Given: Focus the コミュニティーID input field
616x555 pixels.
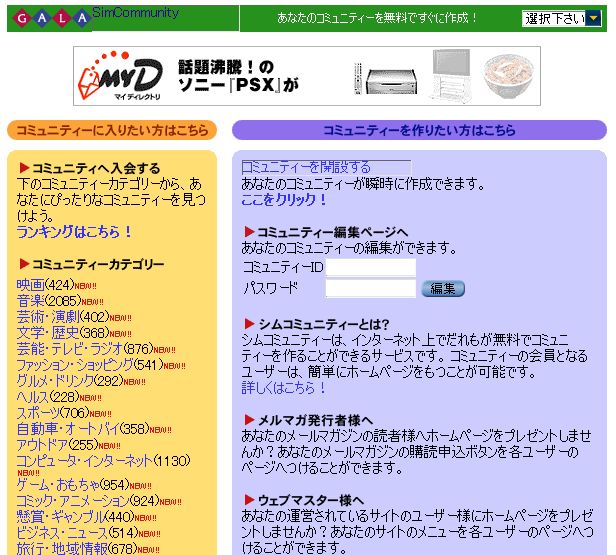Looking at the screenshot, I should pyautogui.click(x=370, y=268).
